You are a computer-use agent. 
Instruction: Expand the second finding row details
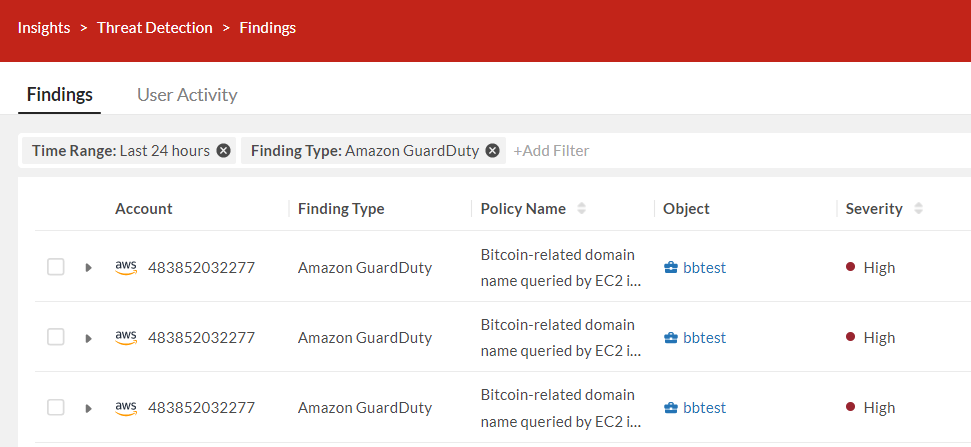point(88,338)
